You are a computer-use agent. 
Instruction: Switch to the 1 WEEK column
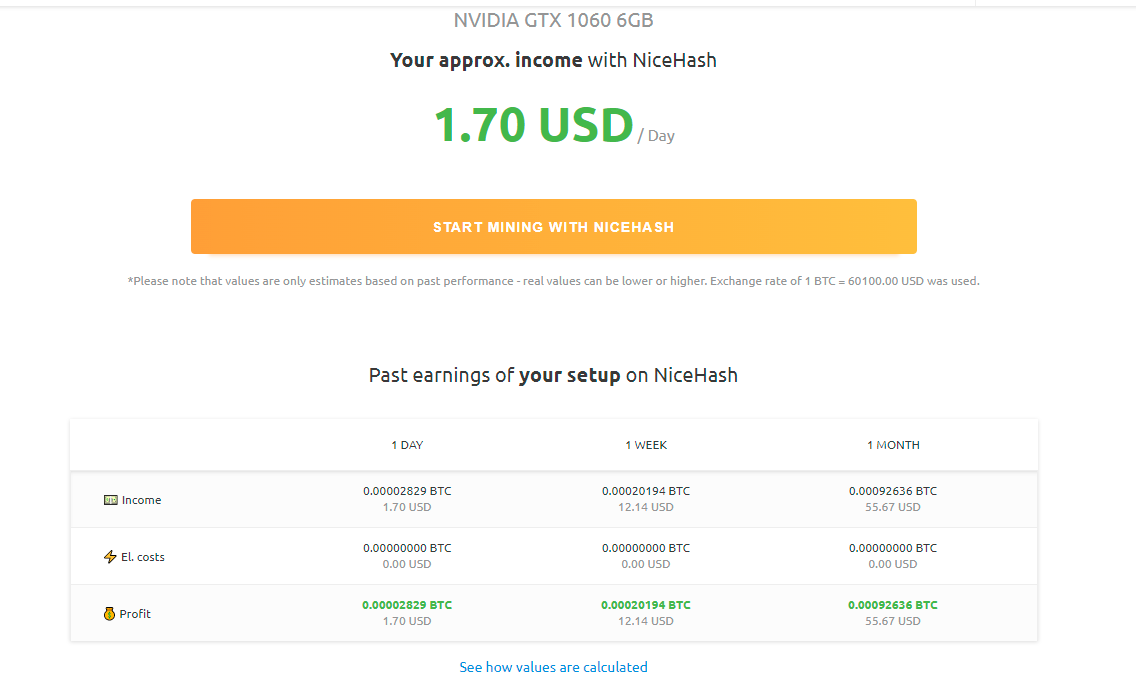click(647, 445)
